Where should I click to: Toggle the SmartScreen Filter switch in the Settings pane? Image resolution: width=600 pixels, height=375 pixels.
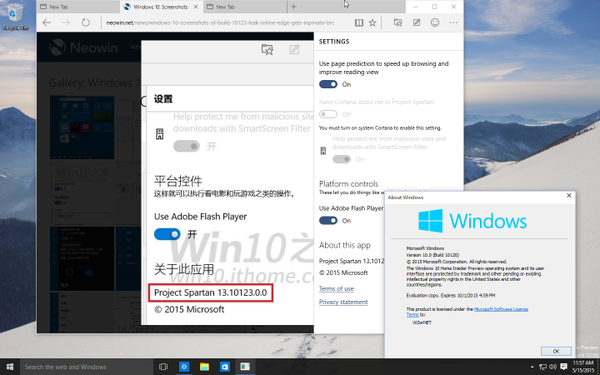coord(341,159)
